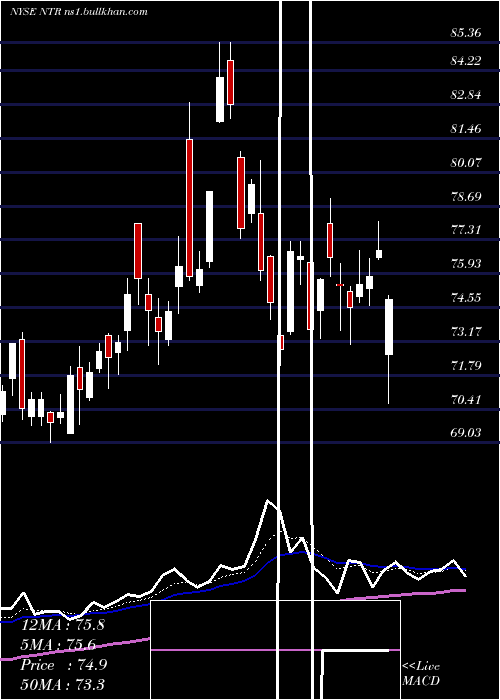This screenshot has width=500, height=700.
Task: Click the 71.79 price axis label
Action: 466,366
